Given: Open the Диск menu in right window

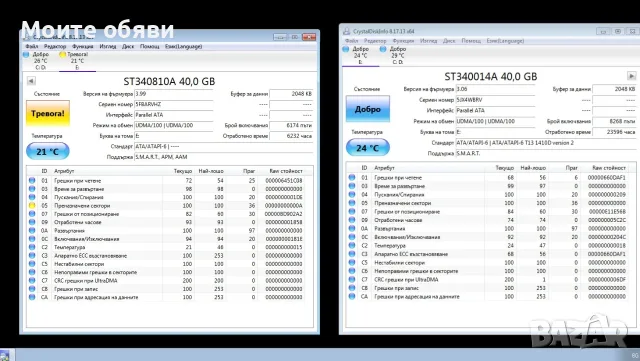Looking at the screenshot, I should 449,41.
